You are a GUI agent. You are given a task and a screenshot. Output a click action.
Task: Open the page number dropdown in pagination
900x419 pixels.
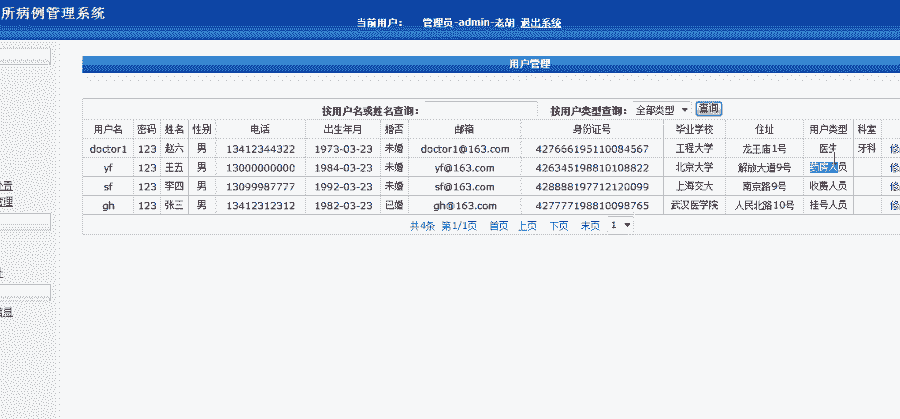(621, 226)
